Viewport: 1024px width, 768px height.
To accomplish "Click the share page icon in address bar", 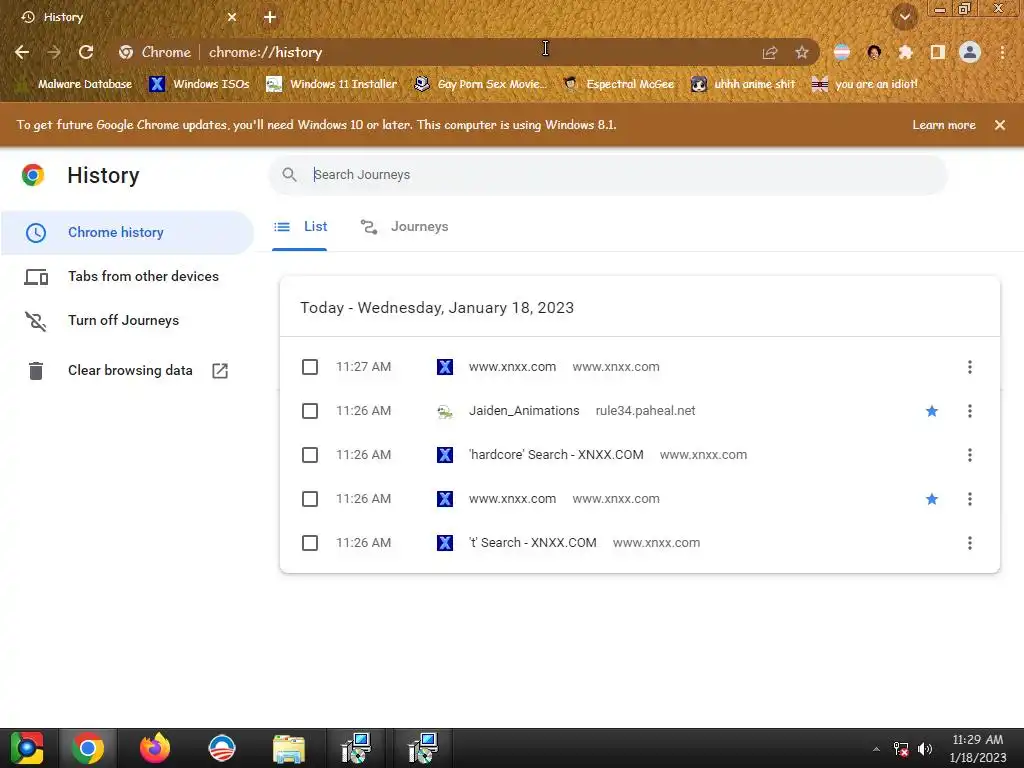I will 770,52.
